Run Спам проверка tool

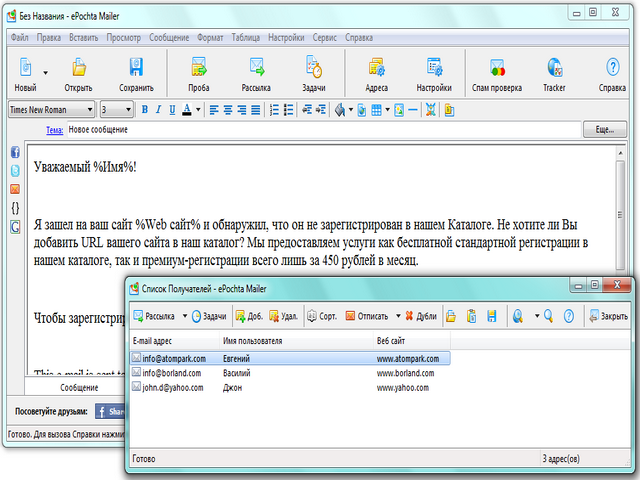(x=497, y=67)
